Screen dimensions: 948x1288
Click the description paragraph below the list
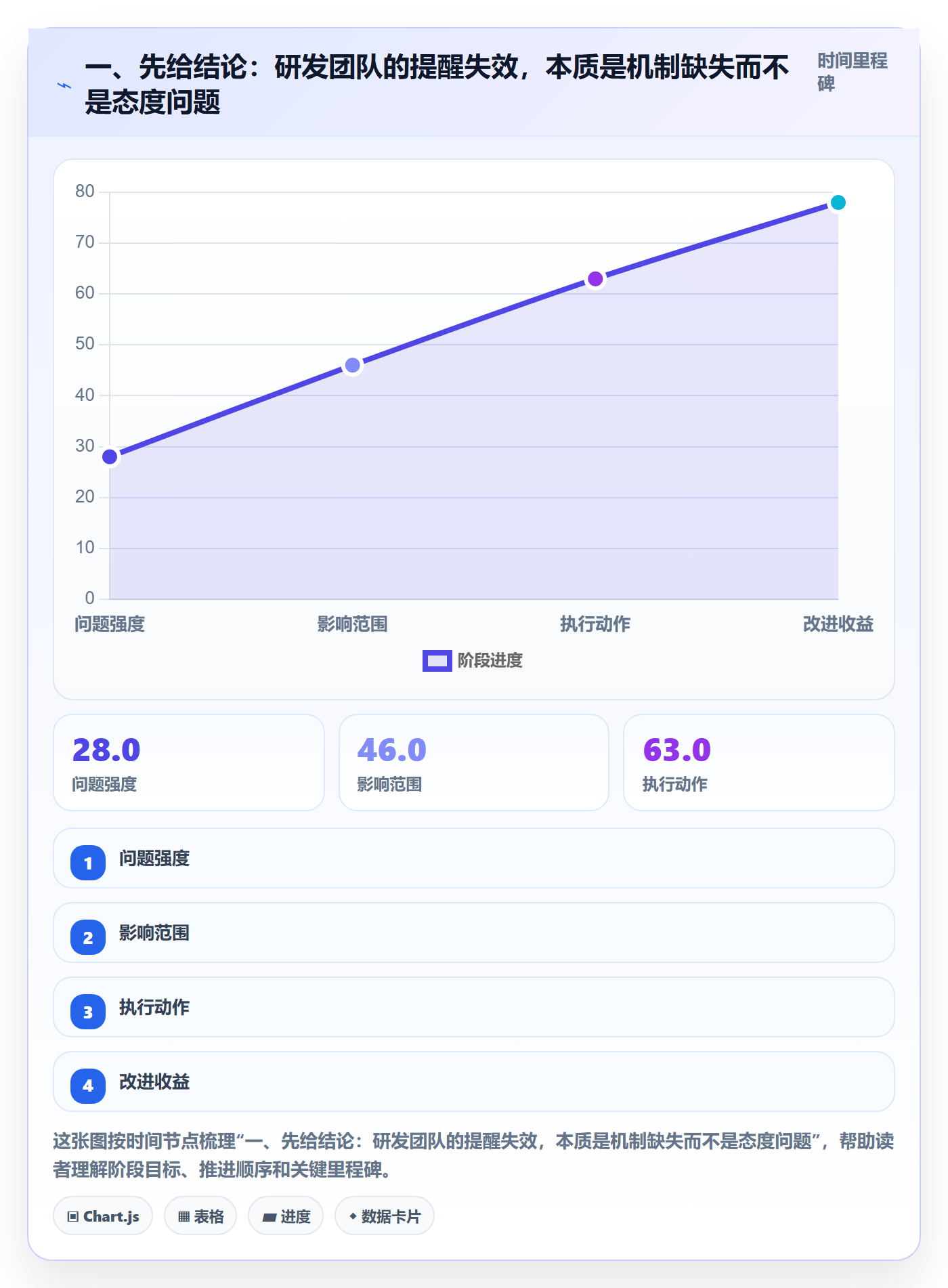[x=474, y=1155]
